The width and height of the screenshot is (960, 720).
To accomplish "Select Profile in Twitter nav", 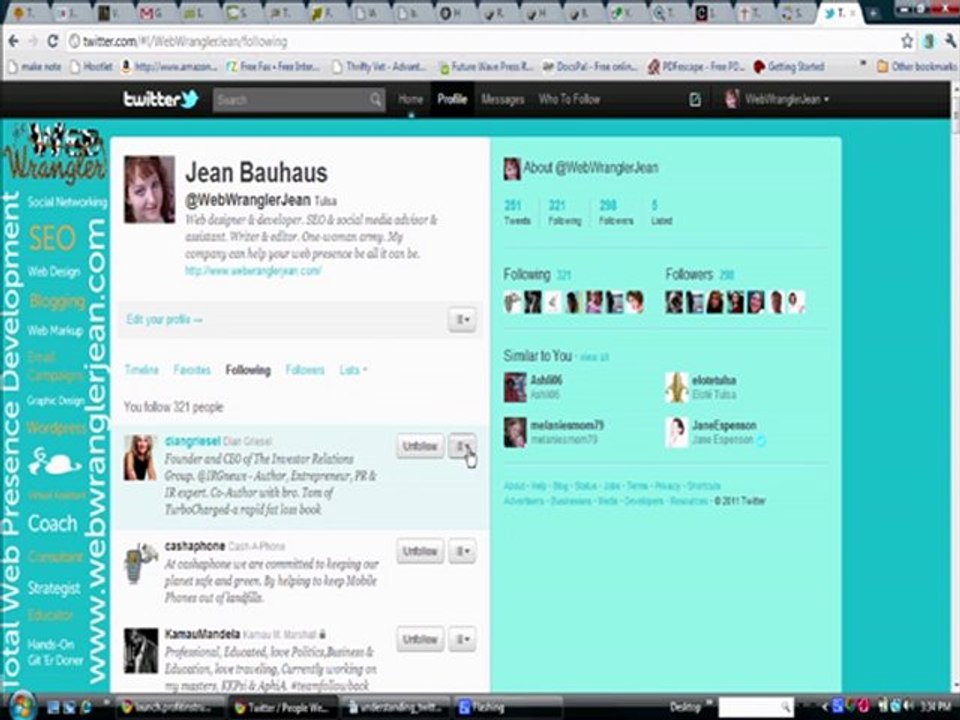I will point(452,99).
